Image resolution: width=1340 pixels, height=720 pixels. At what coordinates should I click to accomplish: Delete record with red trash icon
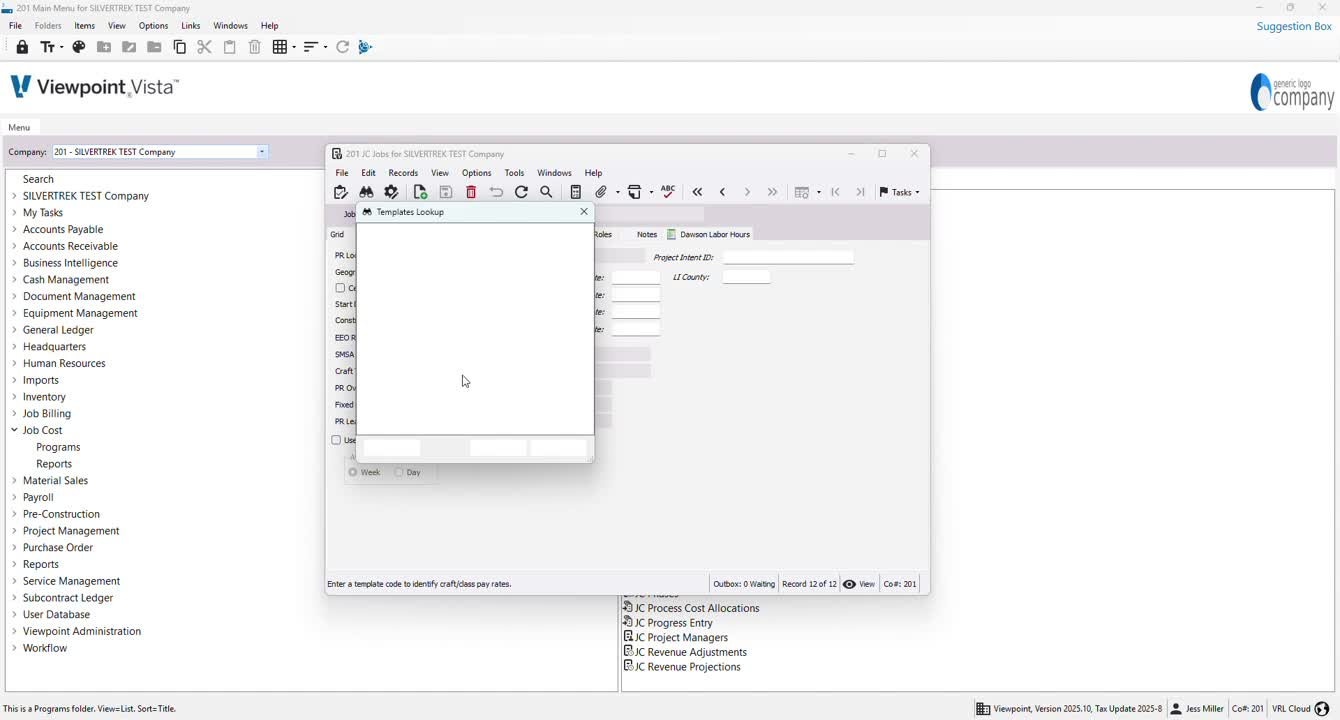tap(471, 192)
